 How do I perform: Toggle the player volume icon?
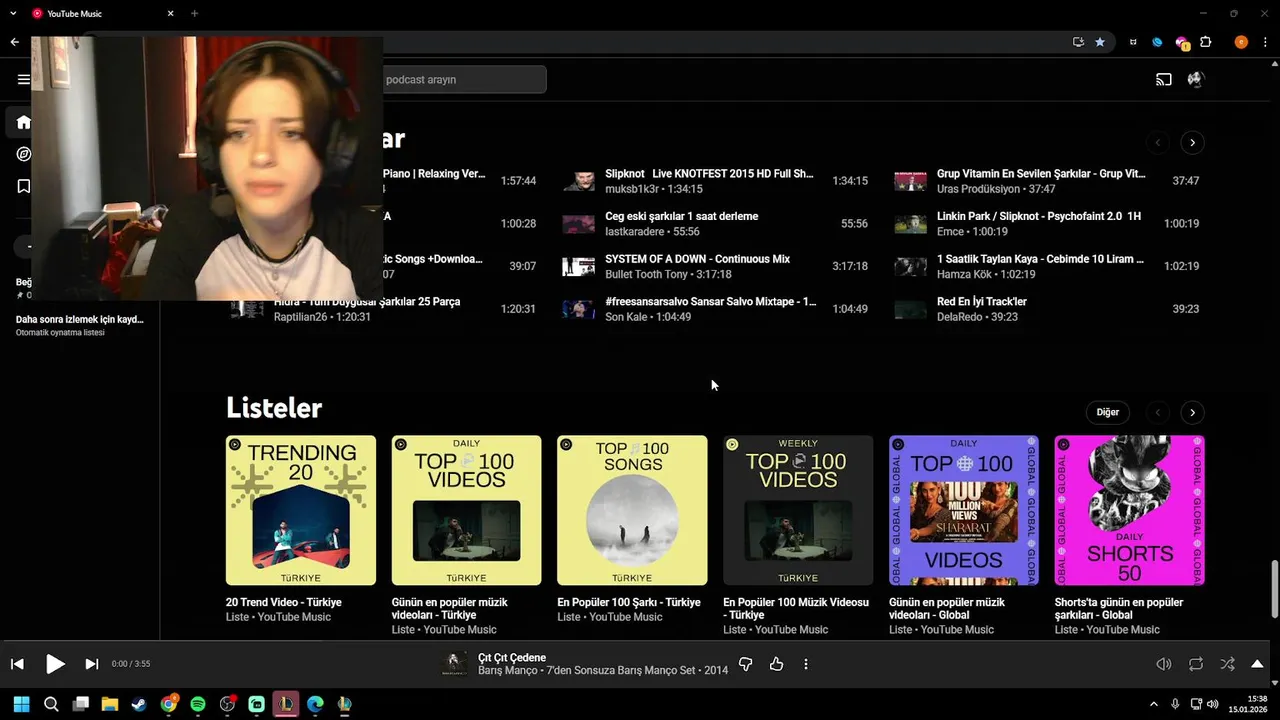tap(1164, 664)
